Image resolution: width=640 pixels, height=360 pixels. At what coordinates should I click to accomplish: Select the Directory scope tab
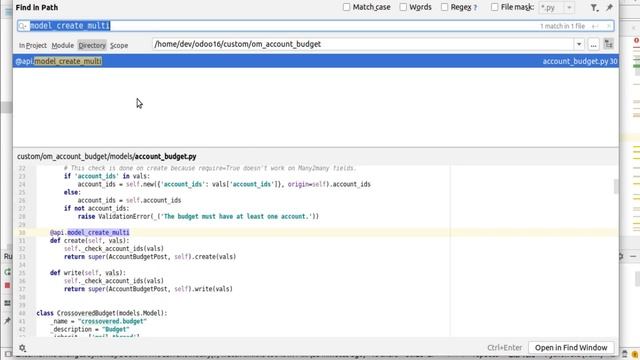point(92,45)
